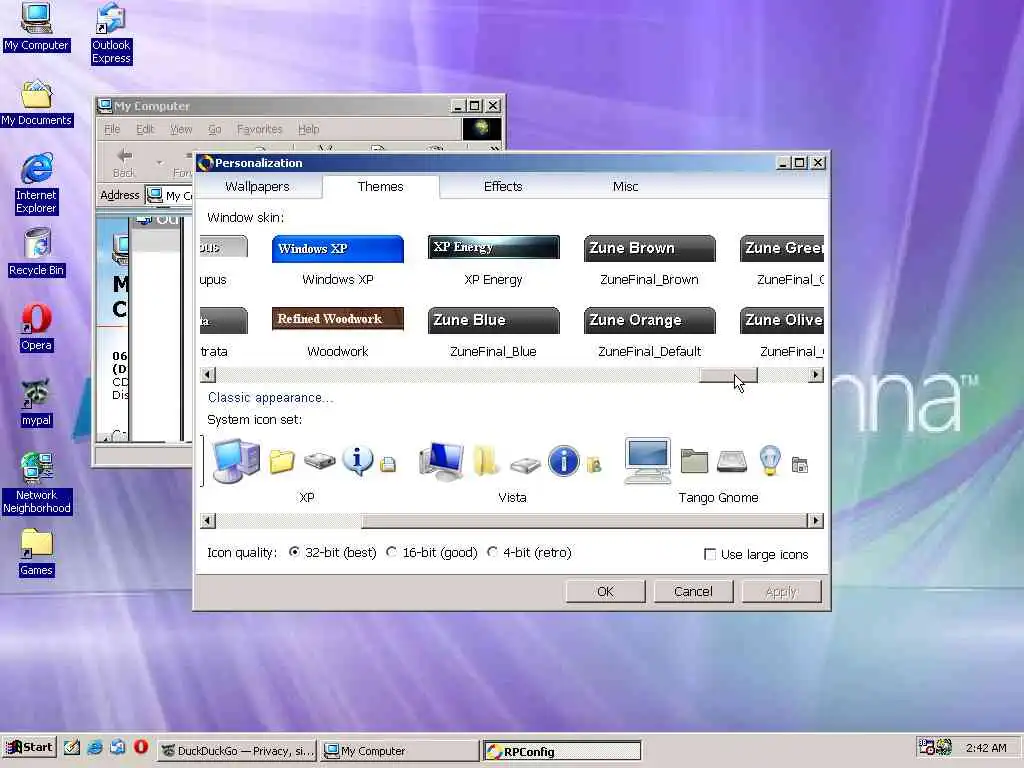Select the Windows XP window skin
Viewport: 1024px width, 768px height.
pyautogui.click(x=338, y=261)
